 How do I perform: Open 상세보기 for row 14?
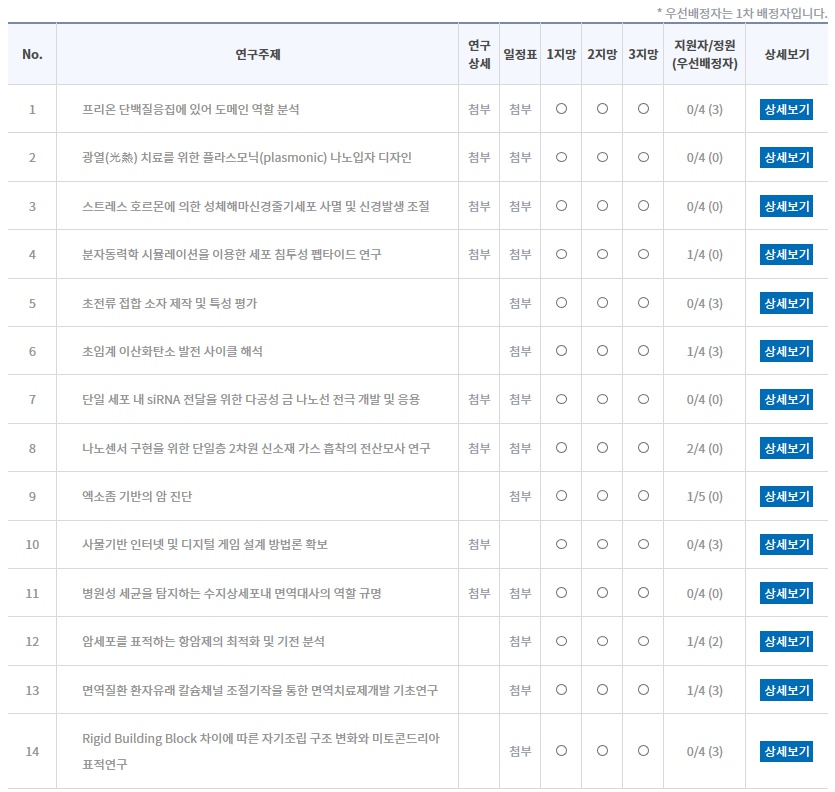[x=787, y=751]
